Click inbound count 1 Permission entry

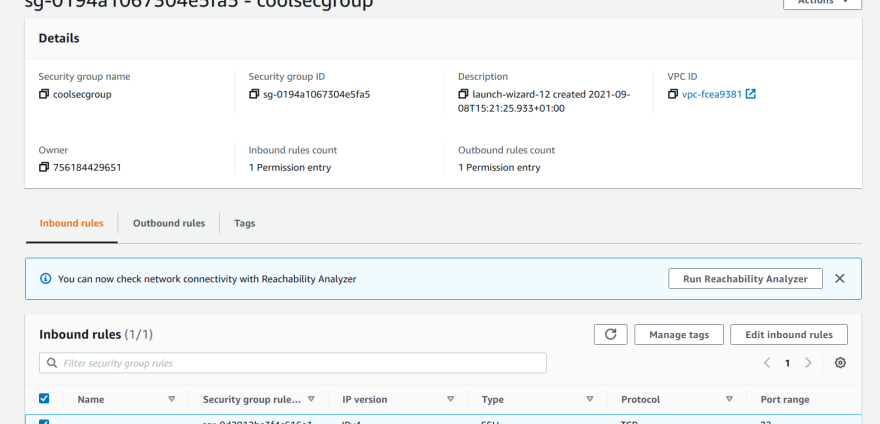(x=290, y=167)
